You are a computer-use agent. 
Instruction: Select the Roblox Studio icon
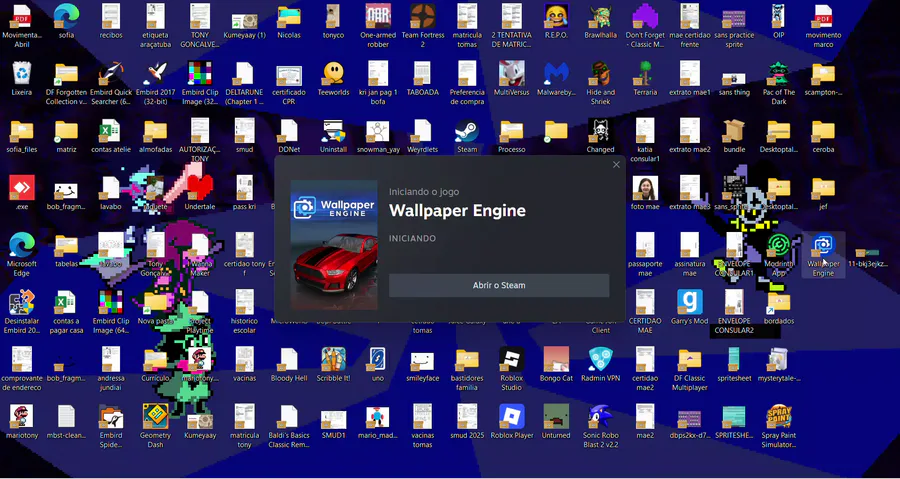click(x=511, y=370)
